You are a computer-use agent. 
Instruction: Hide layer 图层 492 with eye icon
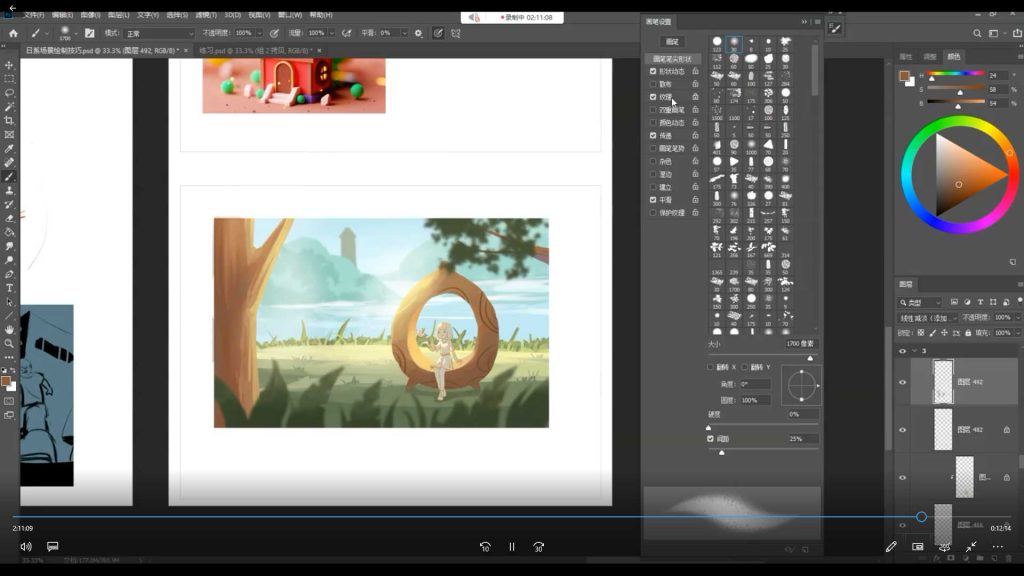point(902,382)
